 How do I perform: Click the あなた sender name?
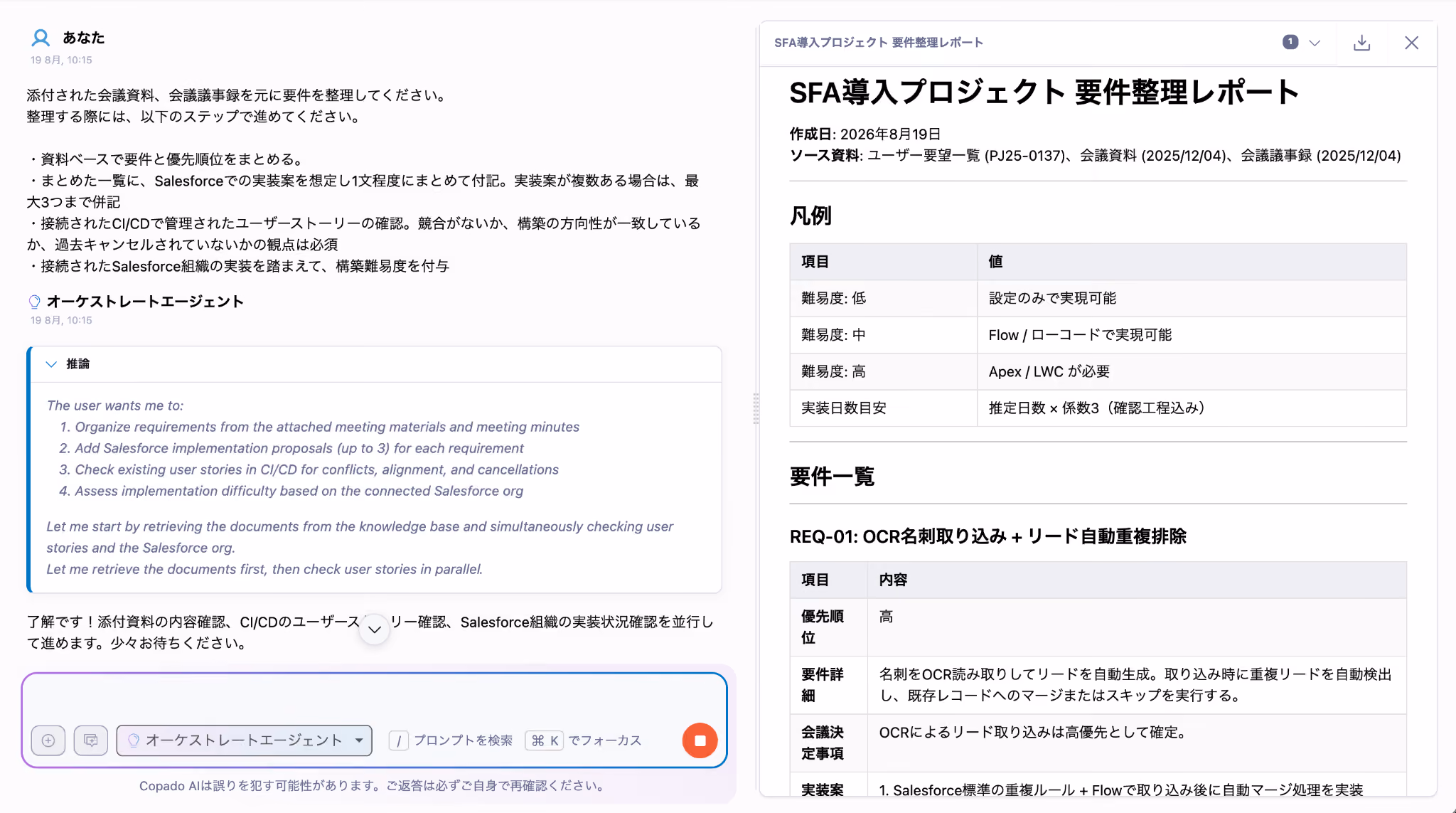point(84,38)
